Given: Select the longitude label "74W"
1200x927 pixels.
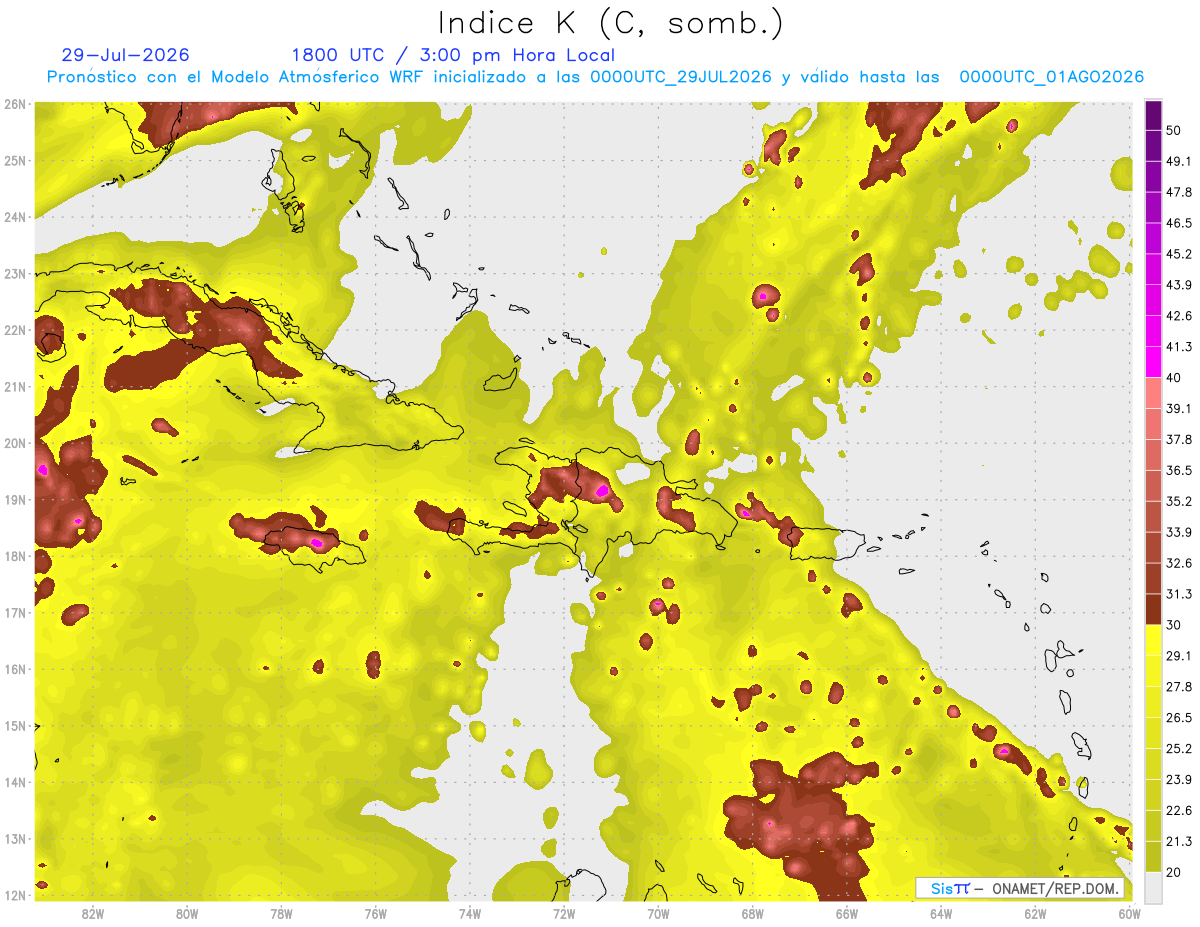Looking at the screenshot, I should pos(470,913).
